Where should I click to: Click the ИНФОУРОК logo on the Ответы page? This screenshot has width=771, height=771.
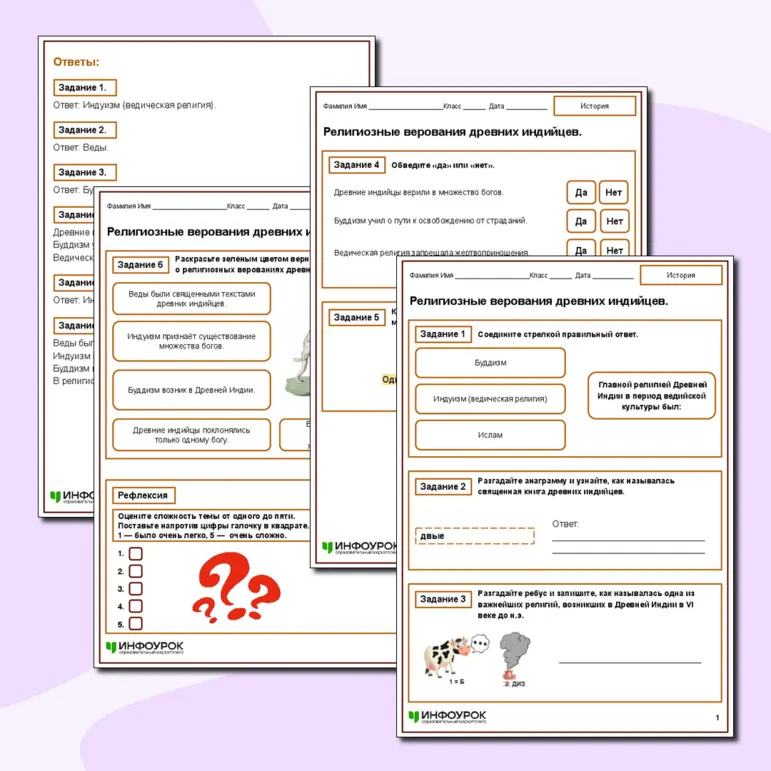click(72, 497)
